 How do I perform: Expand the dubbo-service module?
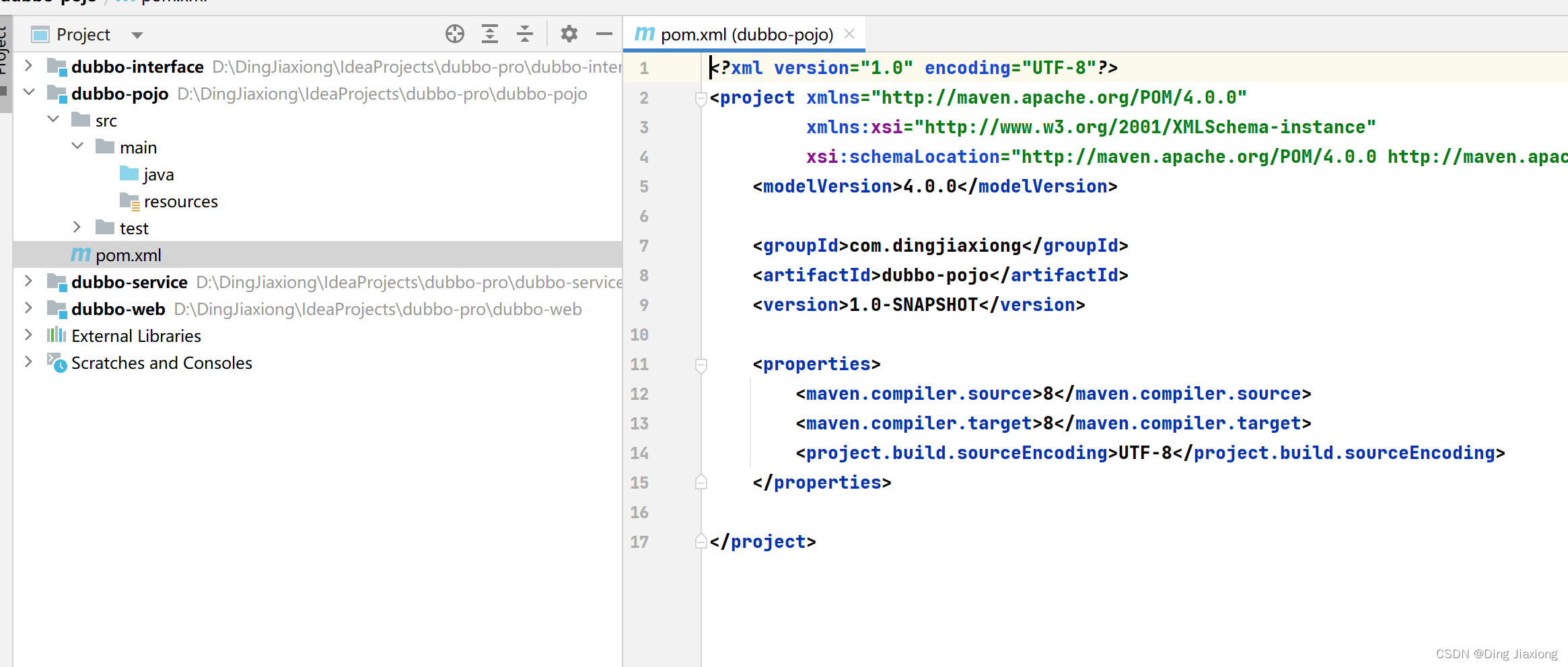(x=28, y=281)
